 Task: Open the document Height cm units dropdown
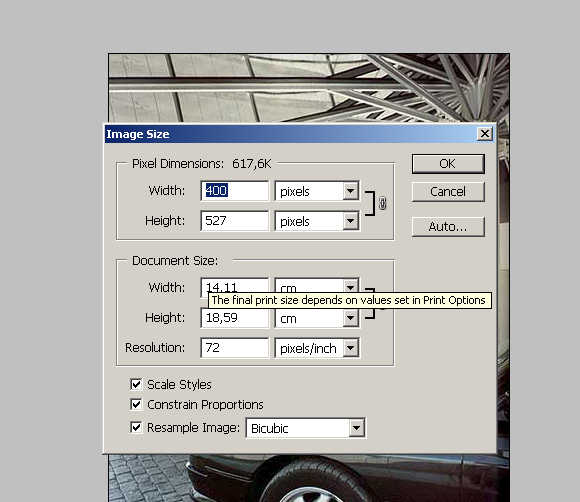(x=317, y=318)
